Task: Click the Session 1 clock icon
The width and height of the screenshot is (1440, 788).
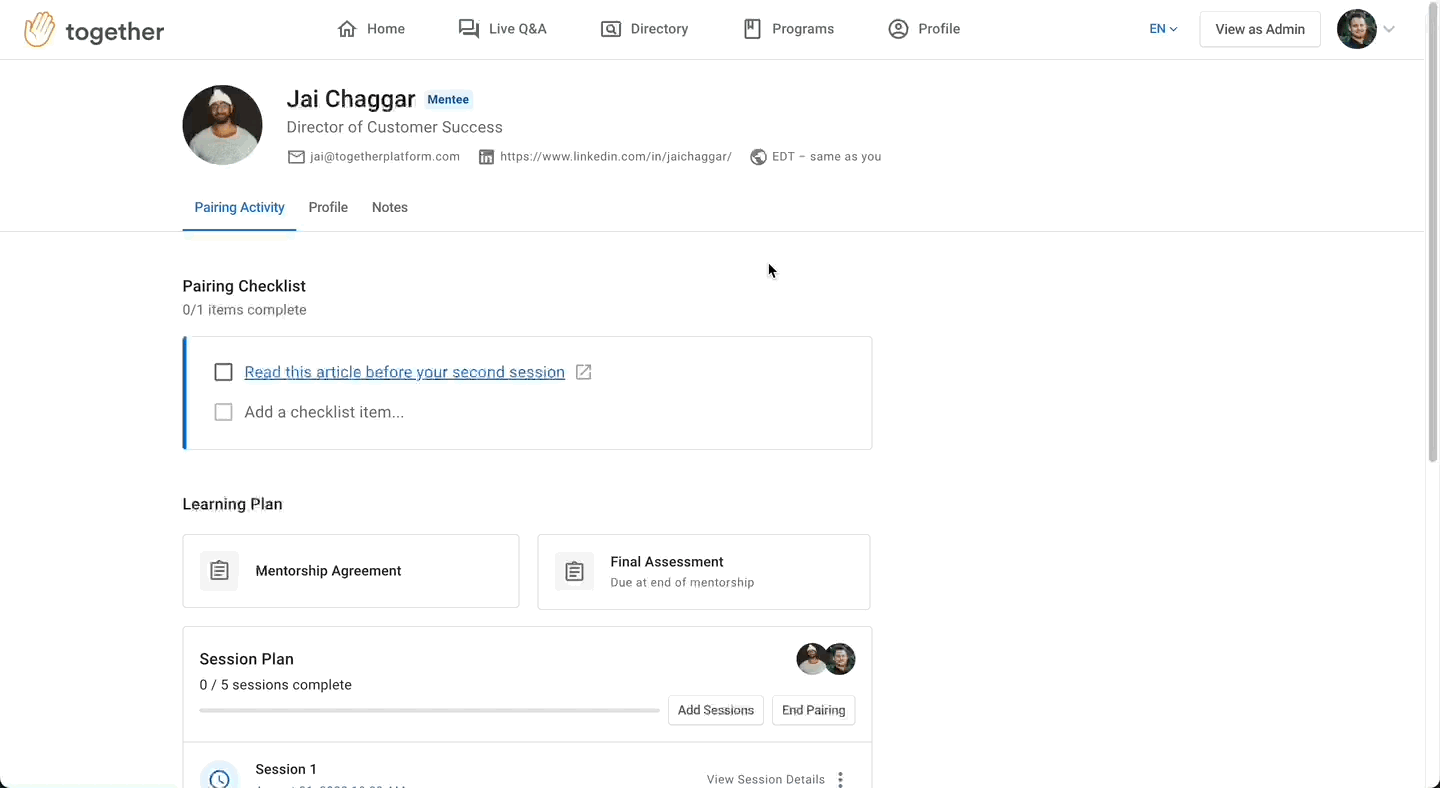Action: pos(219,777)
